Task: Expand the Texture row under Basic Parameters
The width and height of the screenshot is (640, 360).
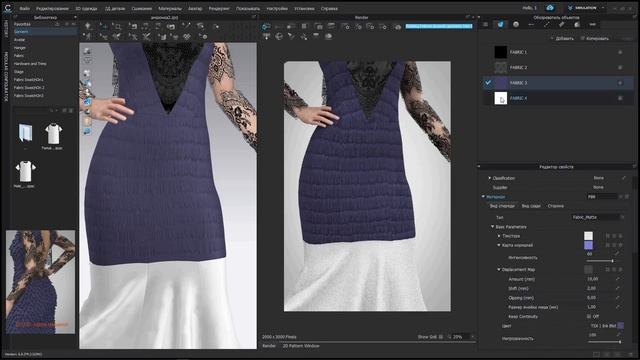Action: (x=499, y=236)
